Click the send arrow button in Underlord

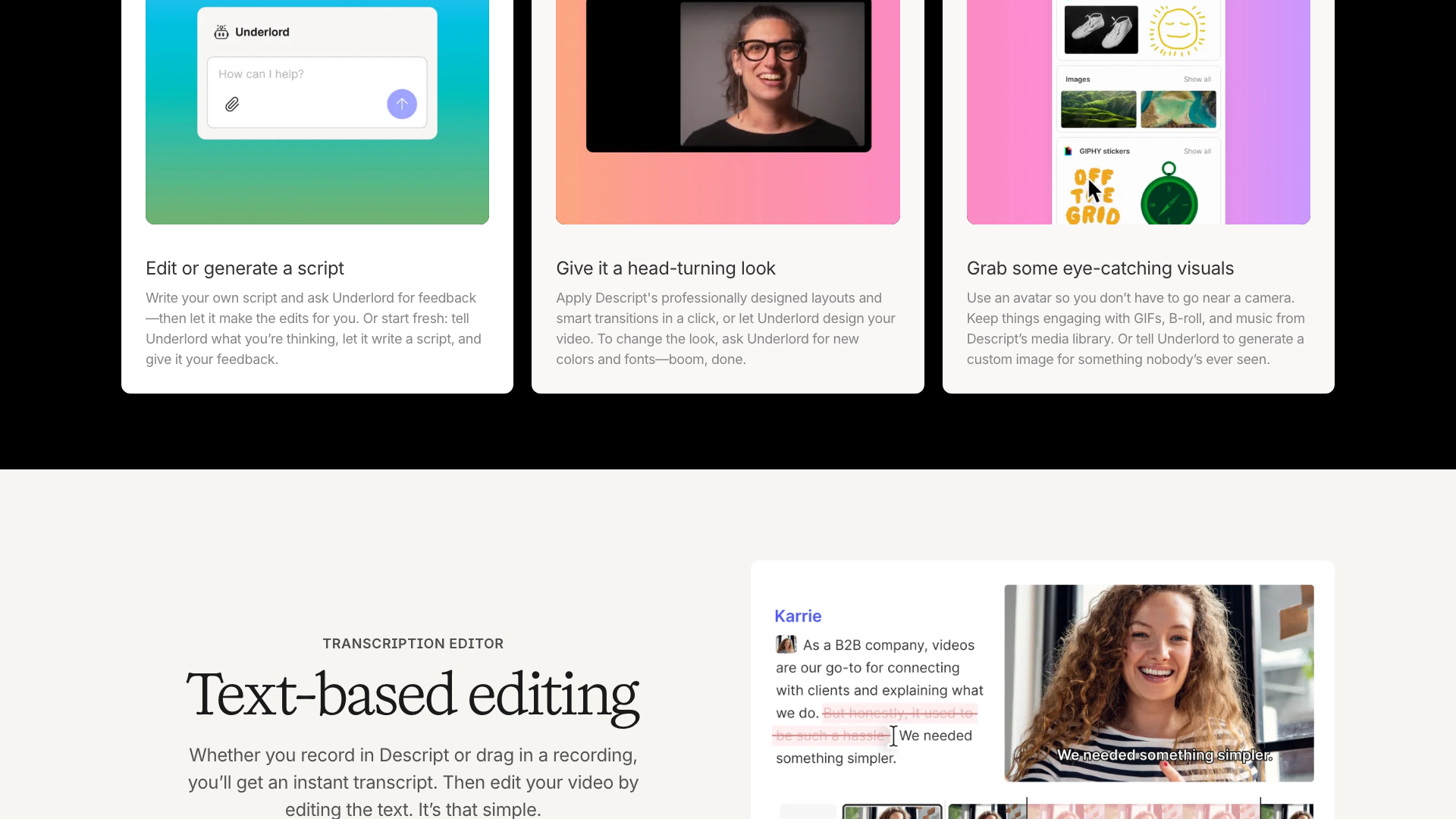point(401,104)
